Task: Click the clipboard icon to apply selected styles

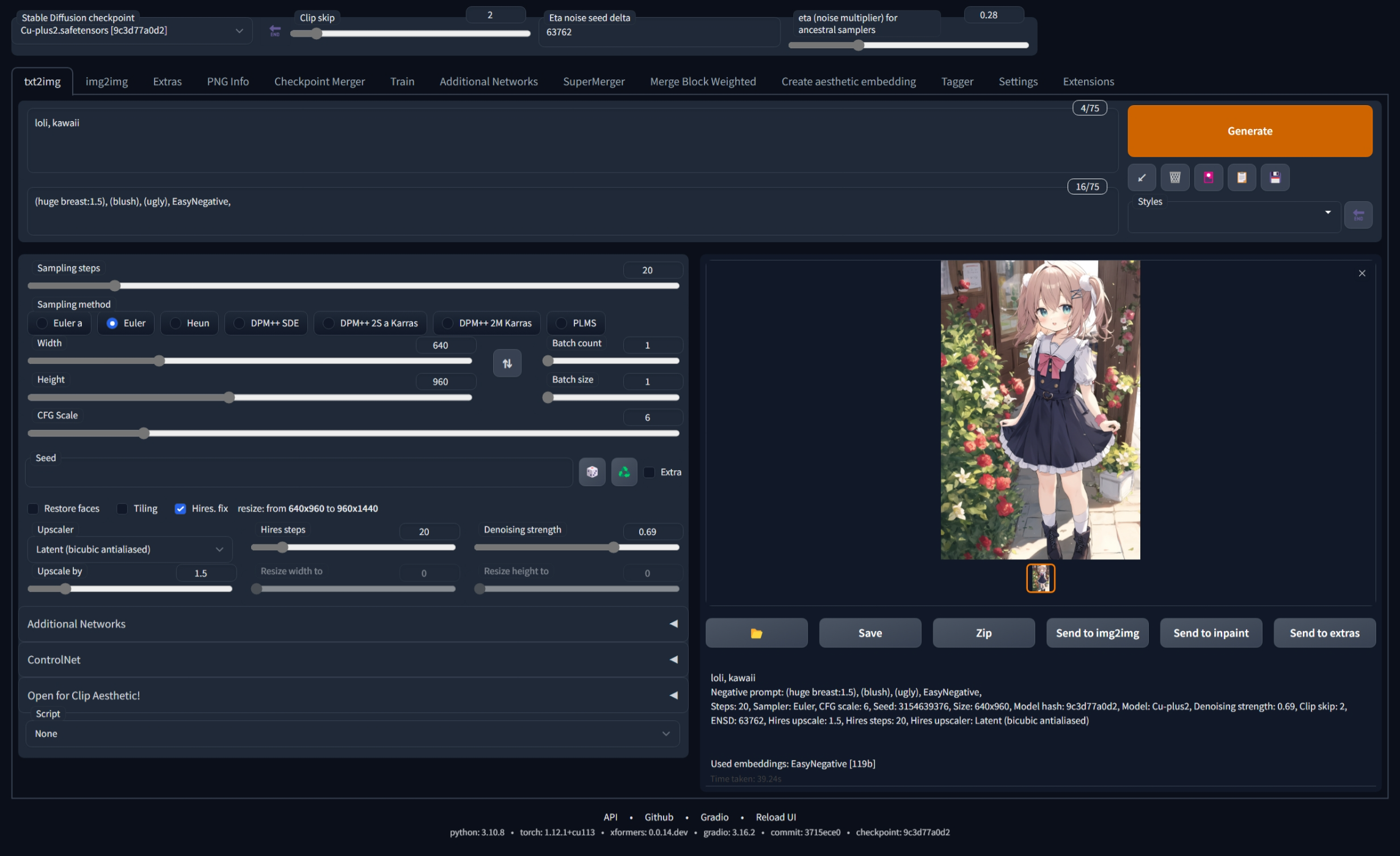Action: point(1242,177)
